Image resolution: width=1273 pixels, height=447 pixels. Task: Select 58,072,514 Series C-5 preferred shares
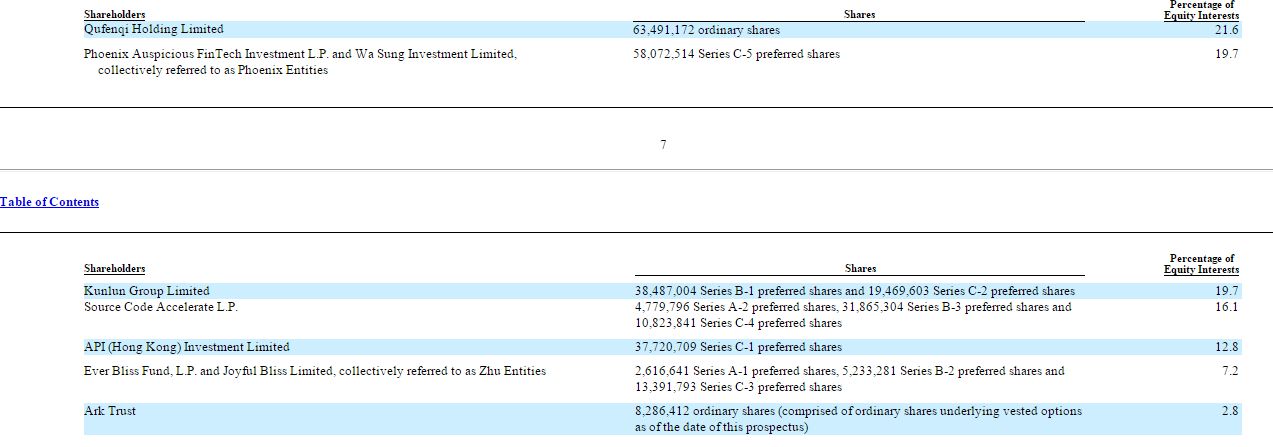[736, 54]
